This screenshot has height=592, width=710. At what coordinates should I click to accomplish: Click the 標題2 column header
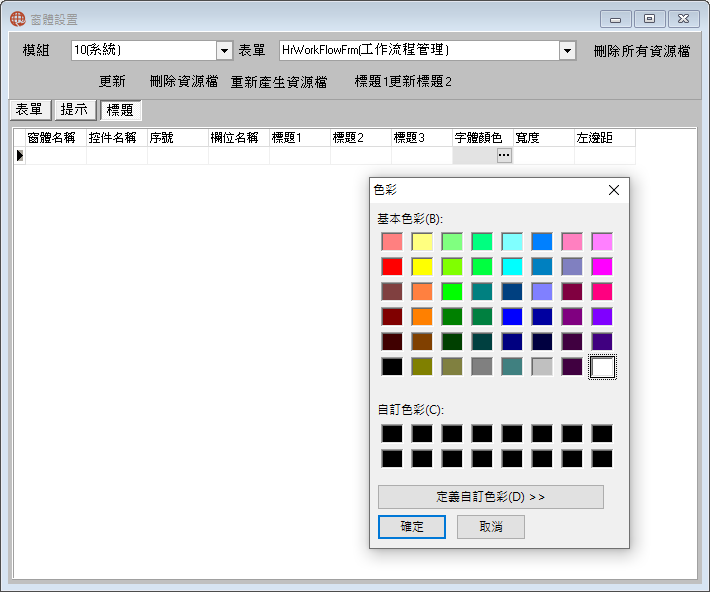[x=361, y=138]
